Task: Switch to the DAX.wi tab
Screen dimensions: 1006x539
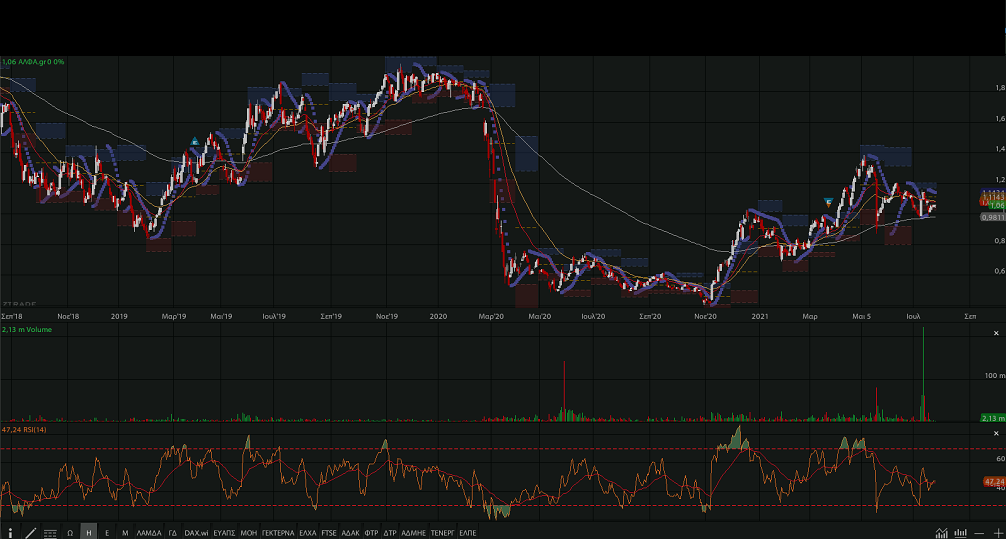Action: 197,533
